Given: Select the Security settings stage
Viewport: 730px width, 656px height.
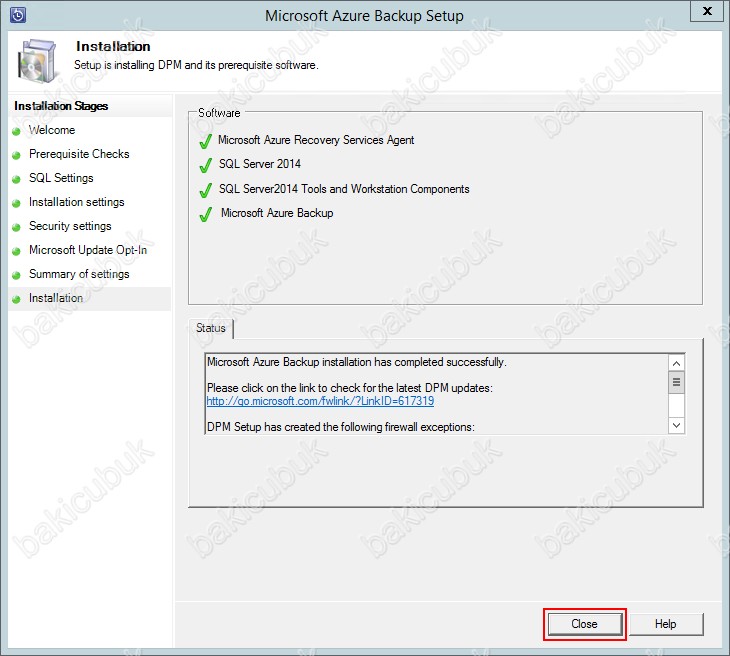Looking at the screenshot, I should click(70, 226).
